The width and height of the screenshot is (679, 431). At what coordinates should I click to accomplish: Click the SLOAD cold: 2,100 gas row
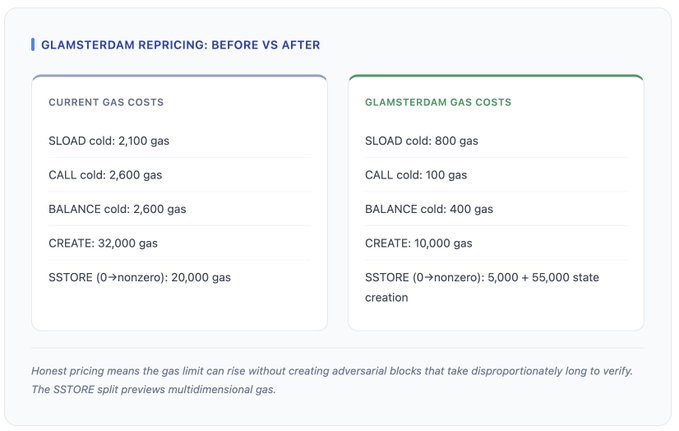109,141
